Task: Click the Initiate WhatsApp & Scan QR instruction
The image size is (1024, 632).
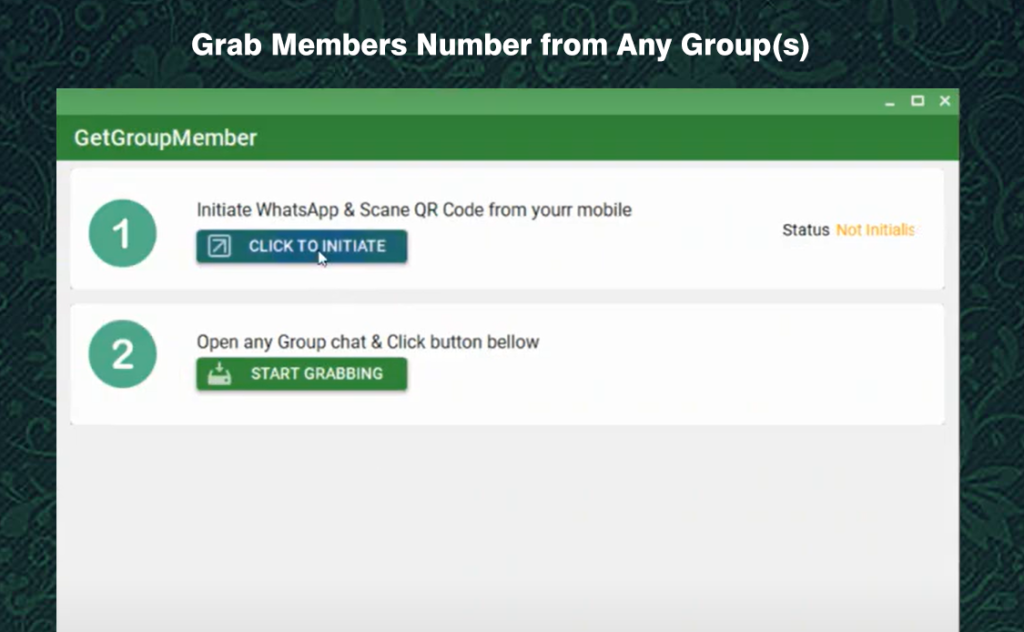Action: pos(414,210)
